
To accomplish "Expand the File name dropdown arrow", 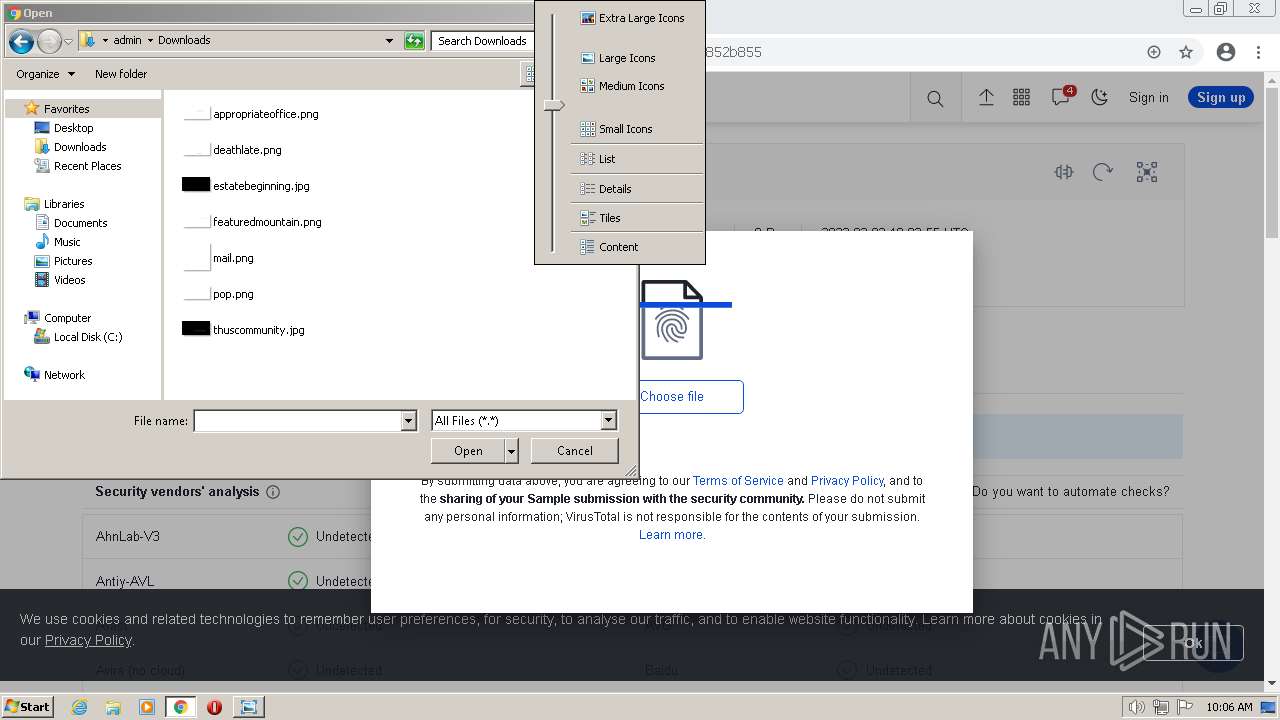I will tap(408, 421).
